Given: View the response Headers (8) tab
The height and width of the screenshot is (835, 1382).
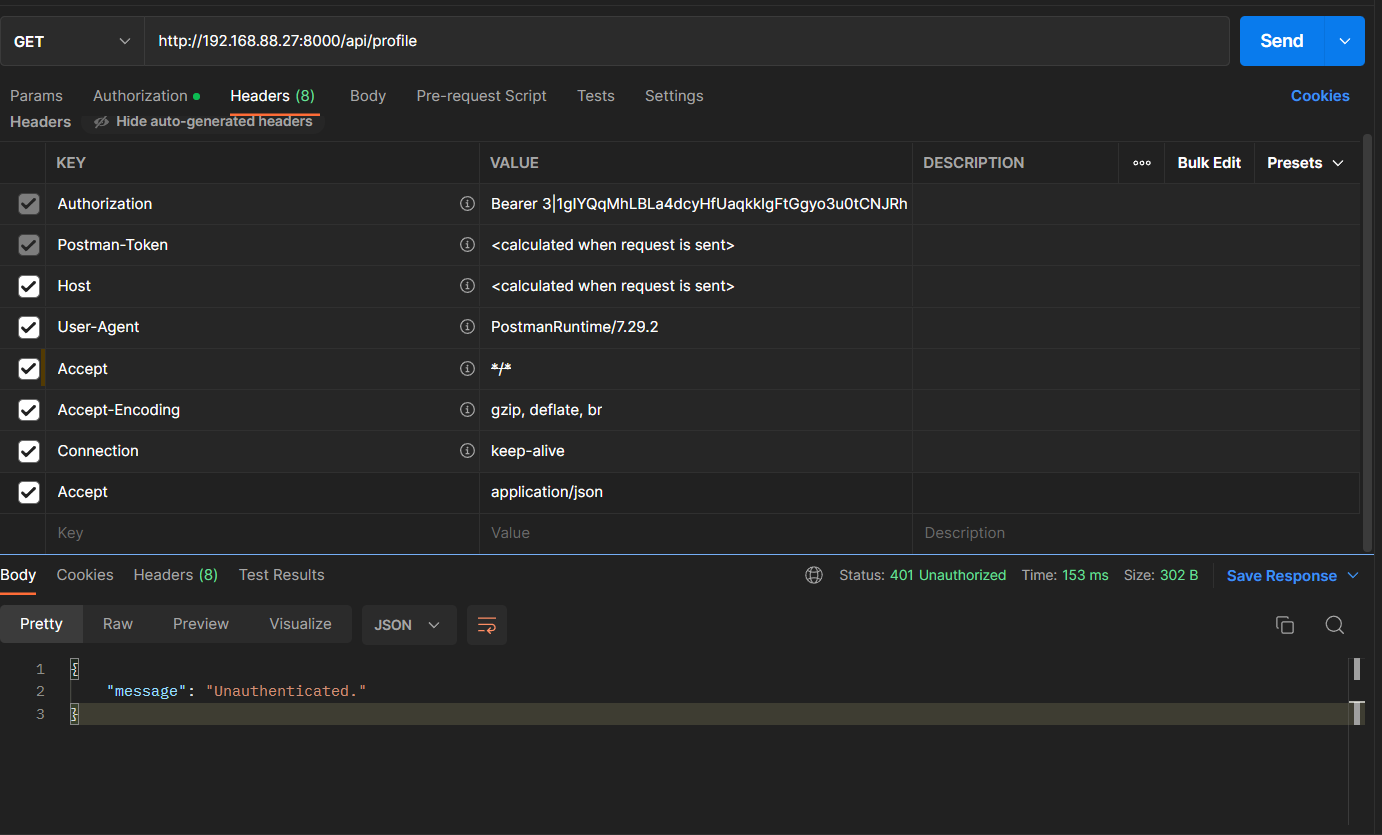Looking at the screenshot, I should click(176, 575).
